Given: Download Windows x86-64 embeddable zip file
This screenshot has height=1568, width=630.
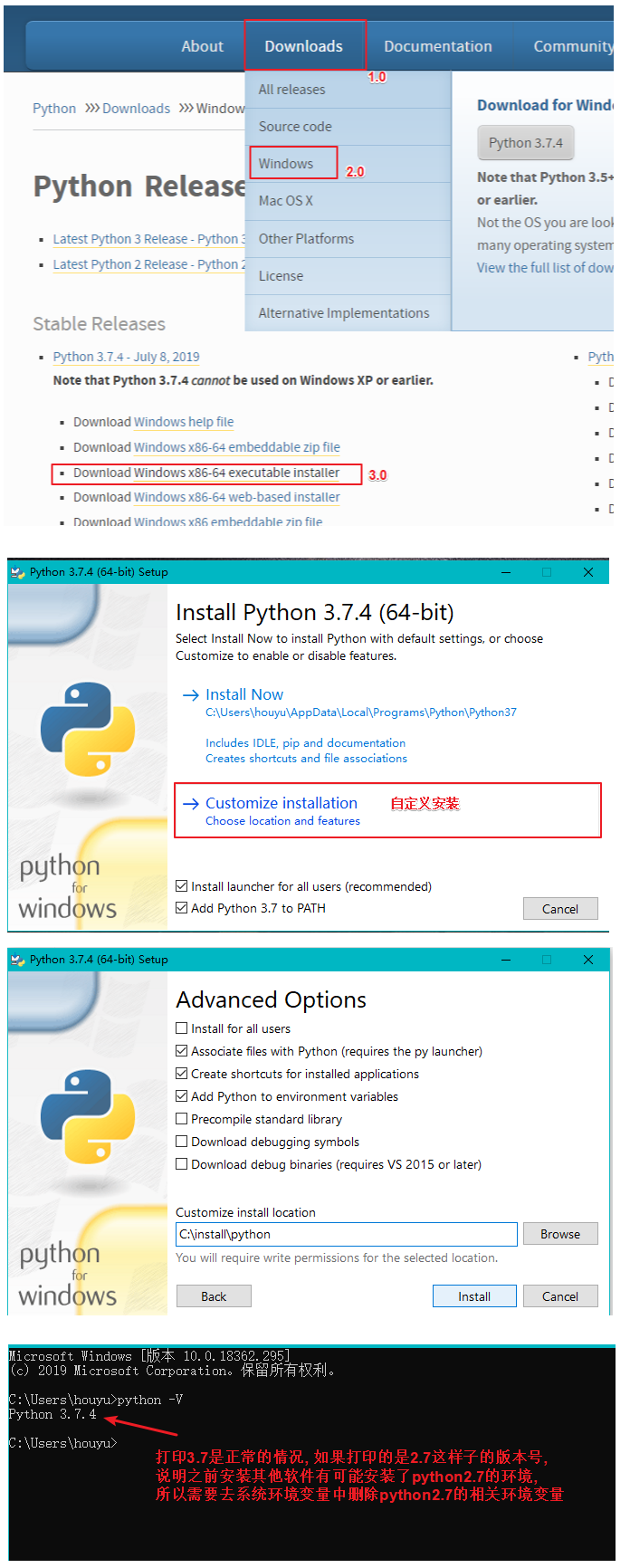Looking at the screenshot, I should coord(237,447).
